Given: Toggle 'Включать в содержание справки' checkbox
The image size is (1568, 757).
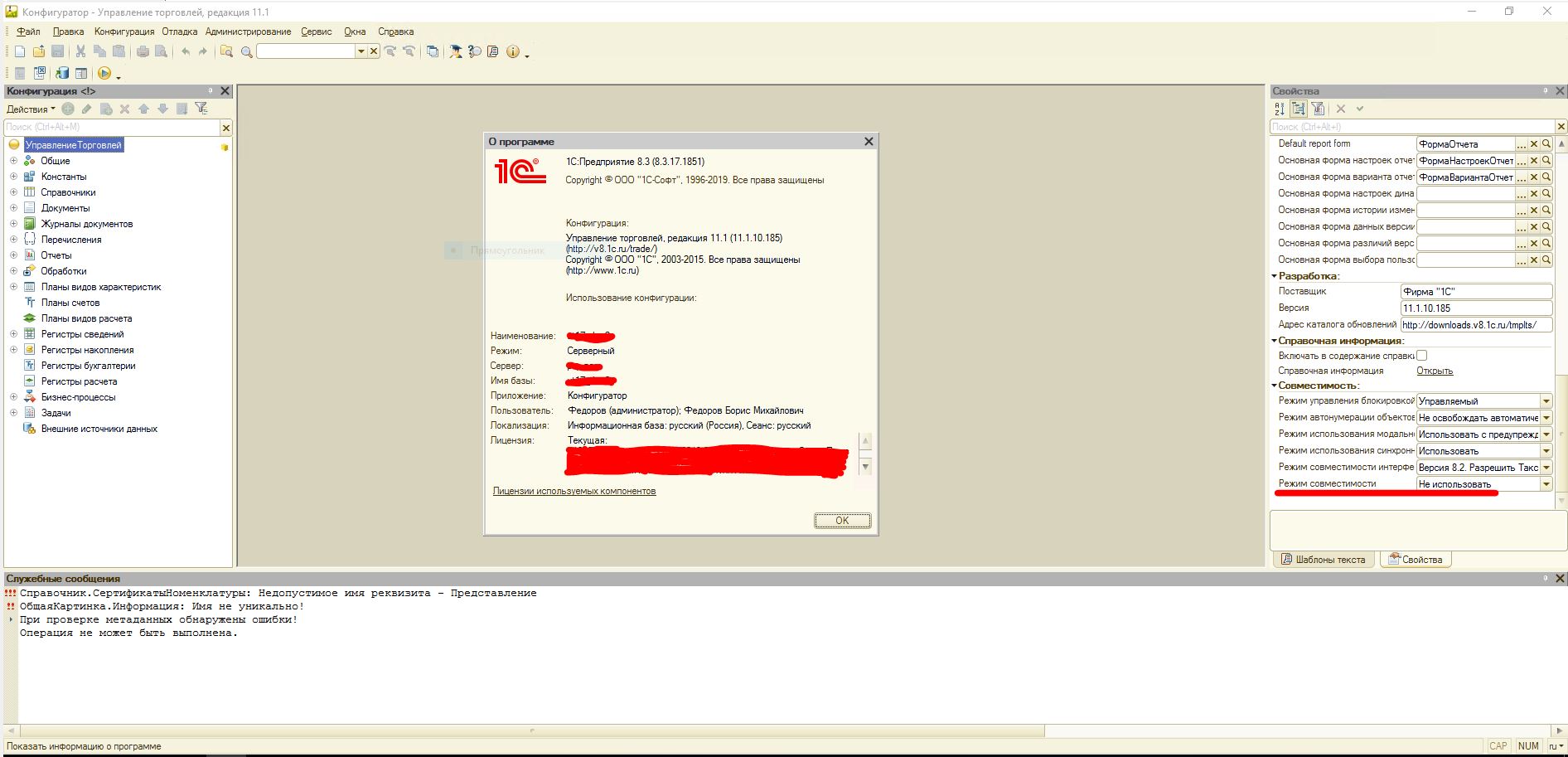Looking at the screenshot, I should point(1421,356).
